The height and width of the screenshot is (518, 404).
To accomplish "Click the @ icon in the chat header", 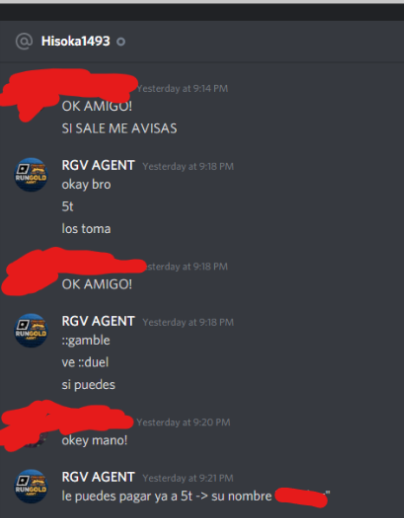I will point(24,41).
